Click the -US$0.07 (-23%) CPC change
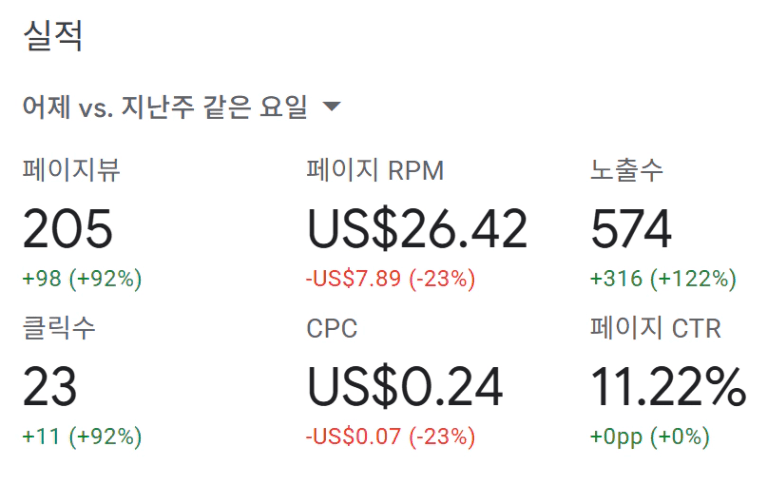Image resolution: width=768 pixels, height=485 pixels. [x=390, y=437]
